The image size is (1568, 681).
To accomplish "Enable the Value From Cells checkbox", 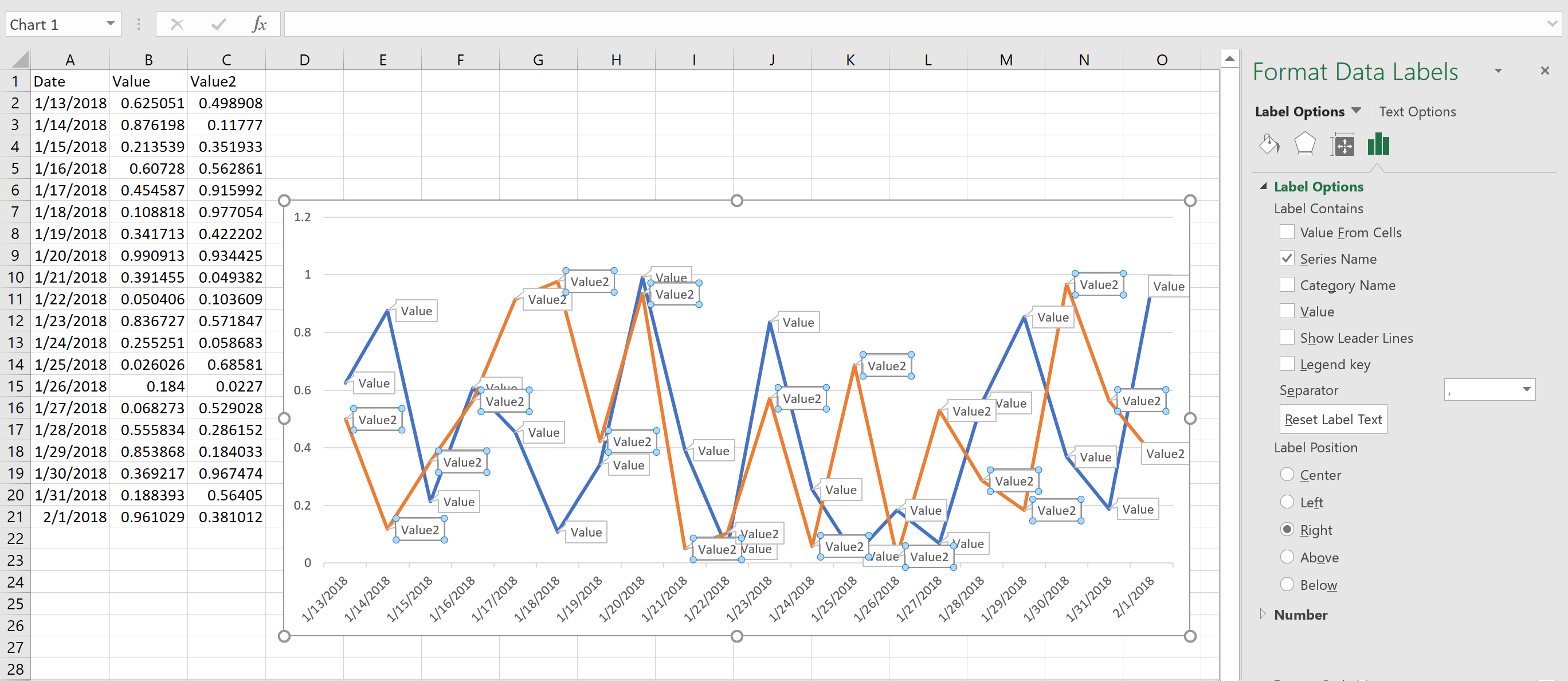I will click(1287, 232).
